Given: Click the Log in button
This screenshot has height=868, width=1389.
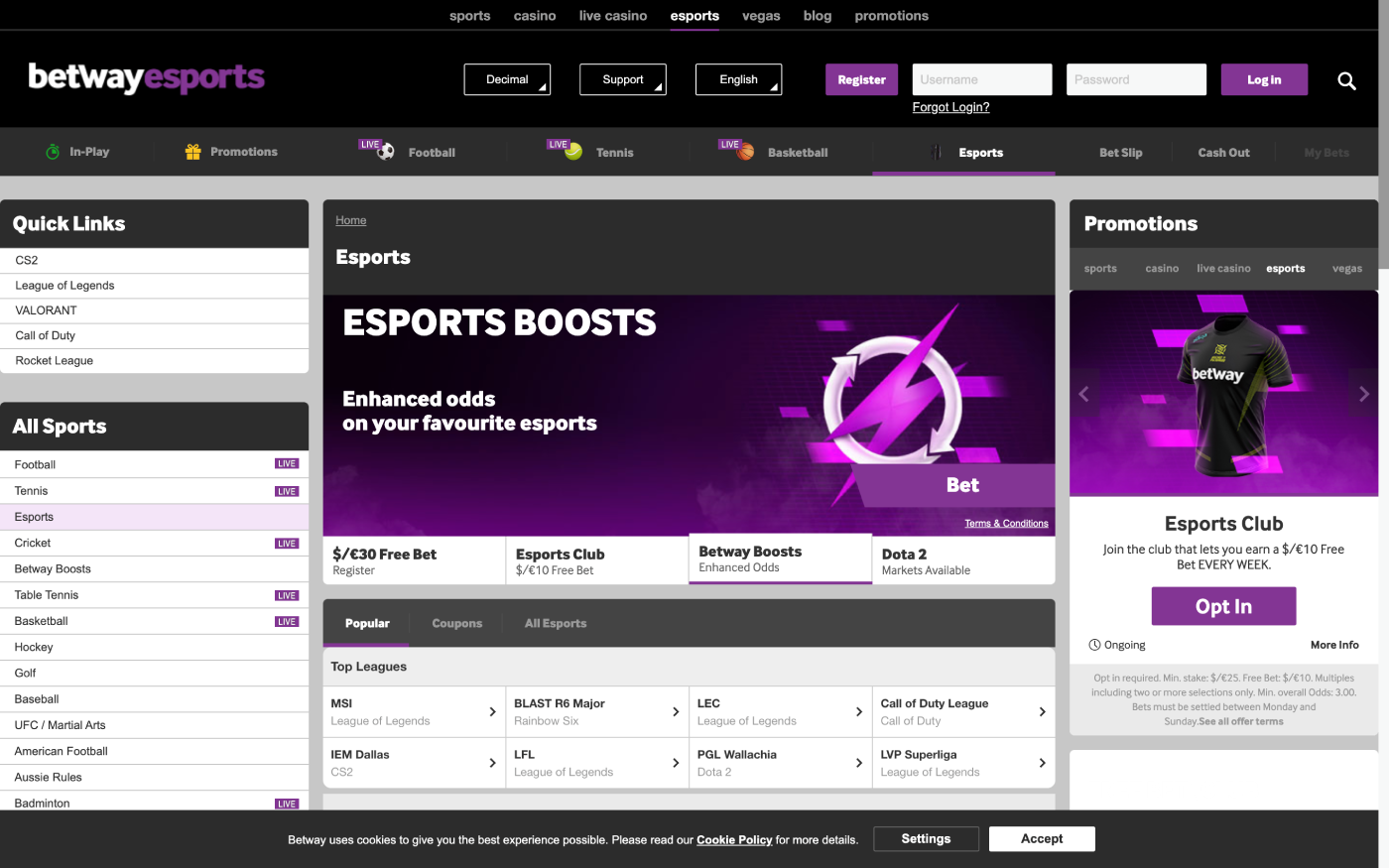Looking at the screenshot, I should pos(1264,79).
